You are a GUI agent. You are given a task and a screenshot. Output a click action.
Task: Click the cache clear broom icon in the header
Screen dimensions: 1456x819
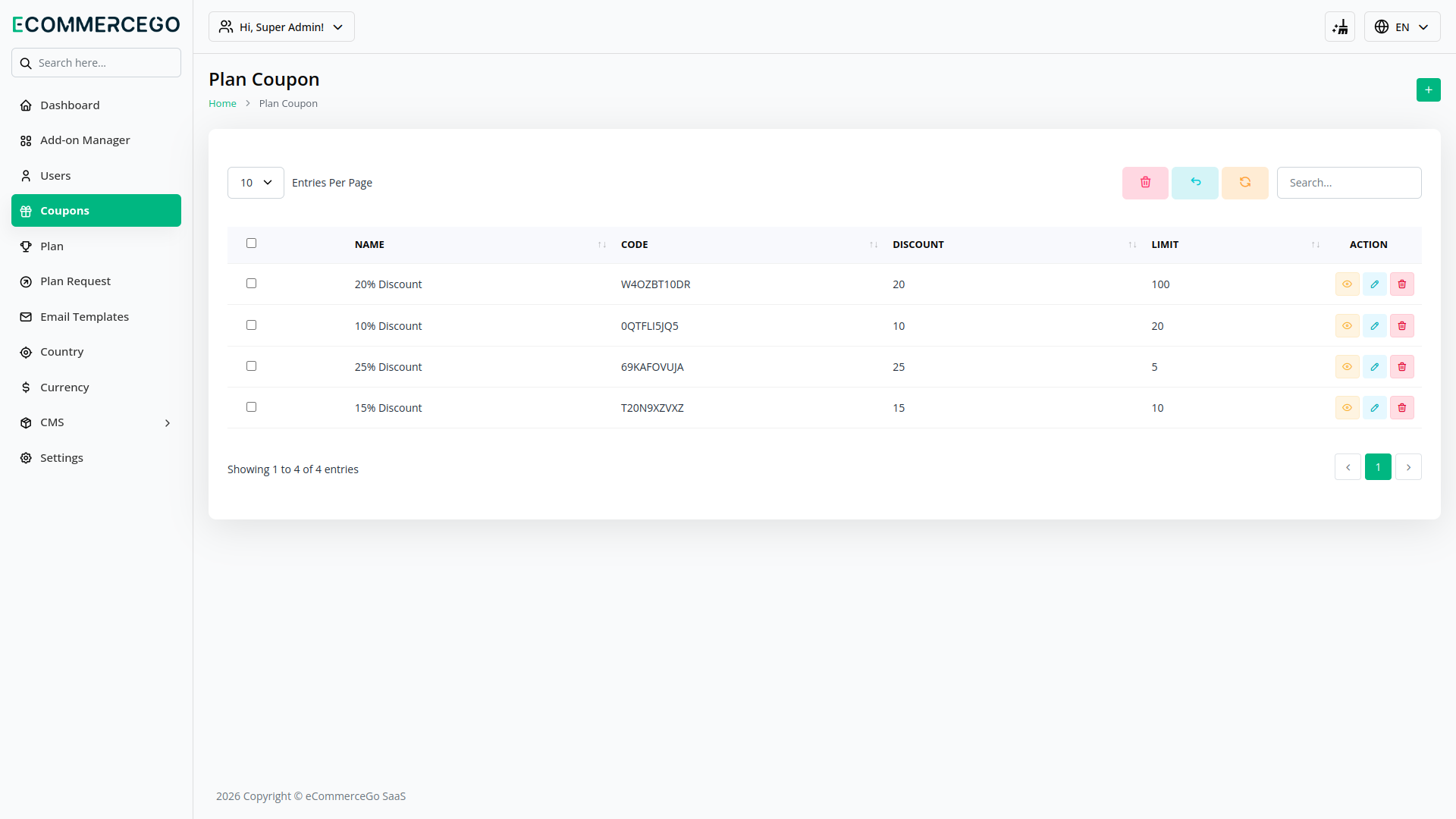(1340, 27)
